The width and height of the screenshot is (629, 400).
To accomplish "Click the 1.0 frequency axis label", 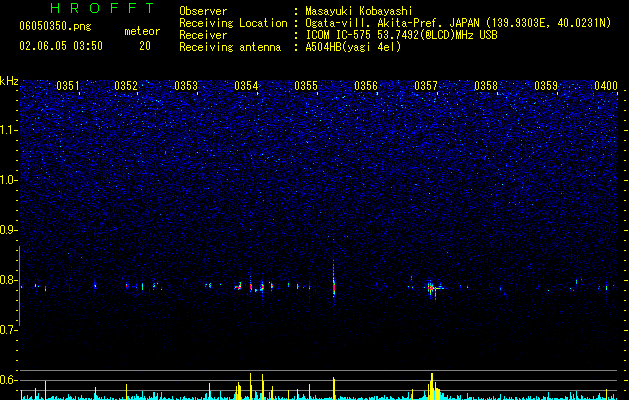I will [8, 180].
